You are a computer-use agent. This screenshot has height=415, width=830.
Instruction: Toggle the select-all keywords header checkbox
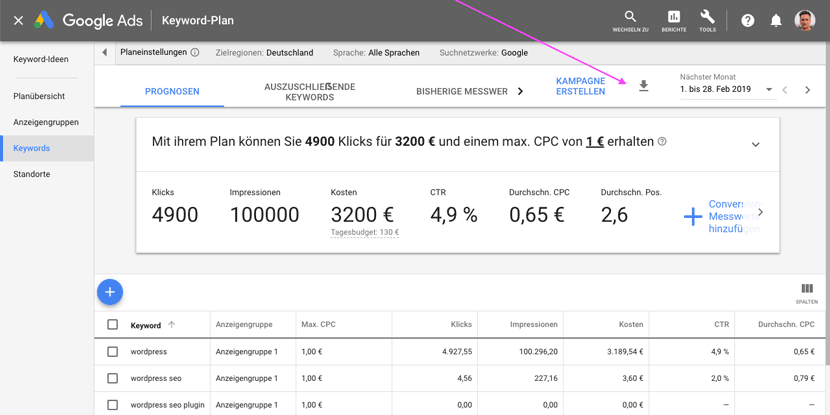(x=112, y=324)
